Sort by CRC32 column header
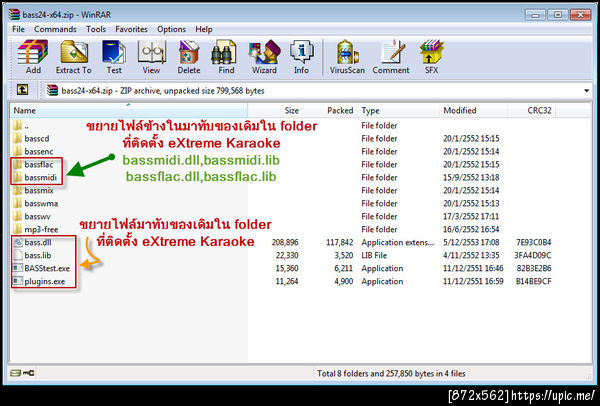This screenshot has width=600, height=406. point(532,111)
